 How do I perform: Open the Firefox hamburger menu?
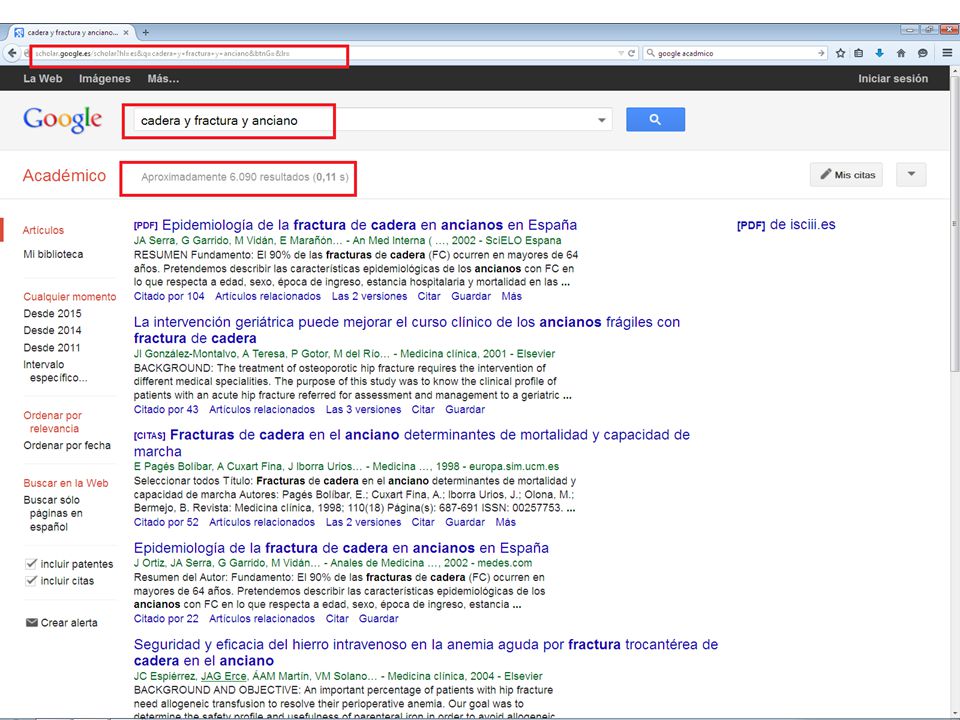pos(947,53)
